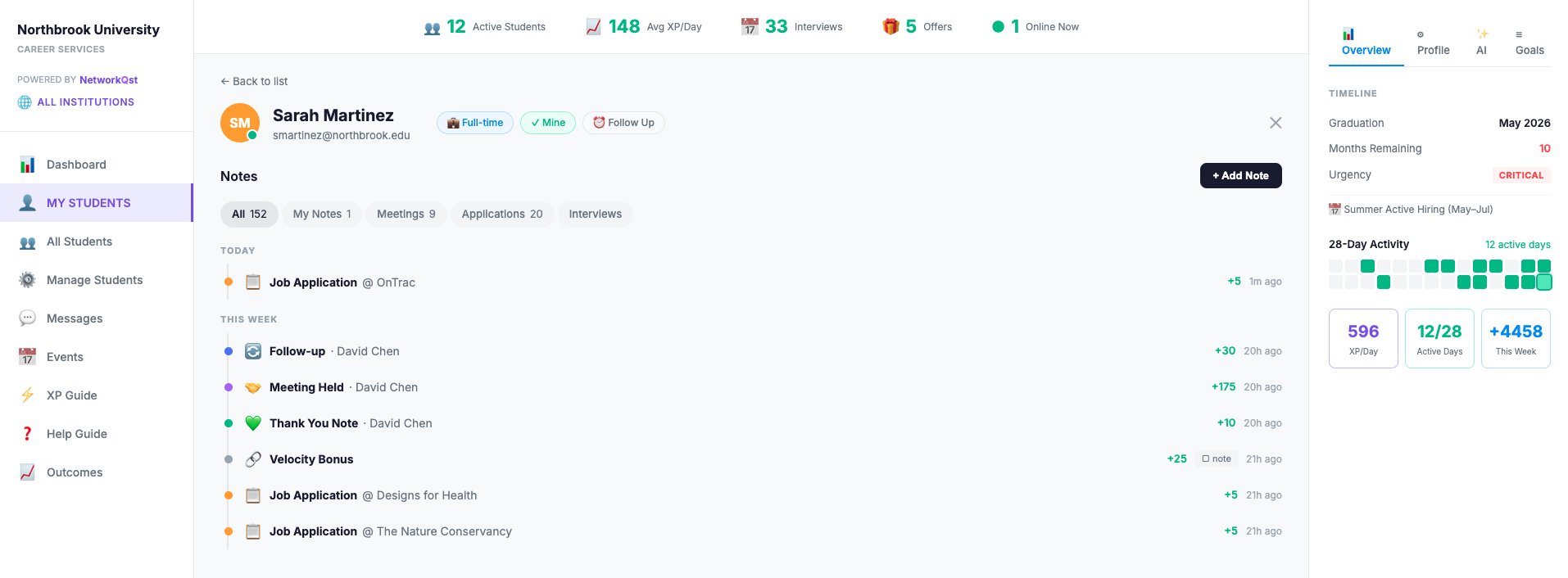The image size is (1568, 578).
Task: Click the Avg XP/Day chart icon
Action: [594, 27]
